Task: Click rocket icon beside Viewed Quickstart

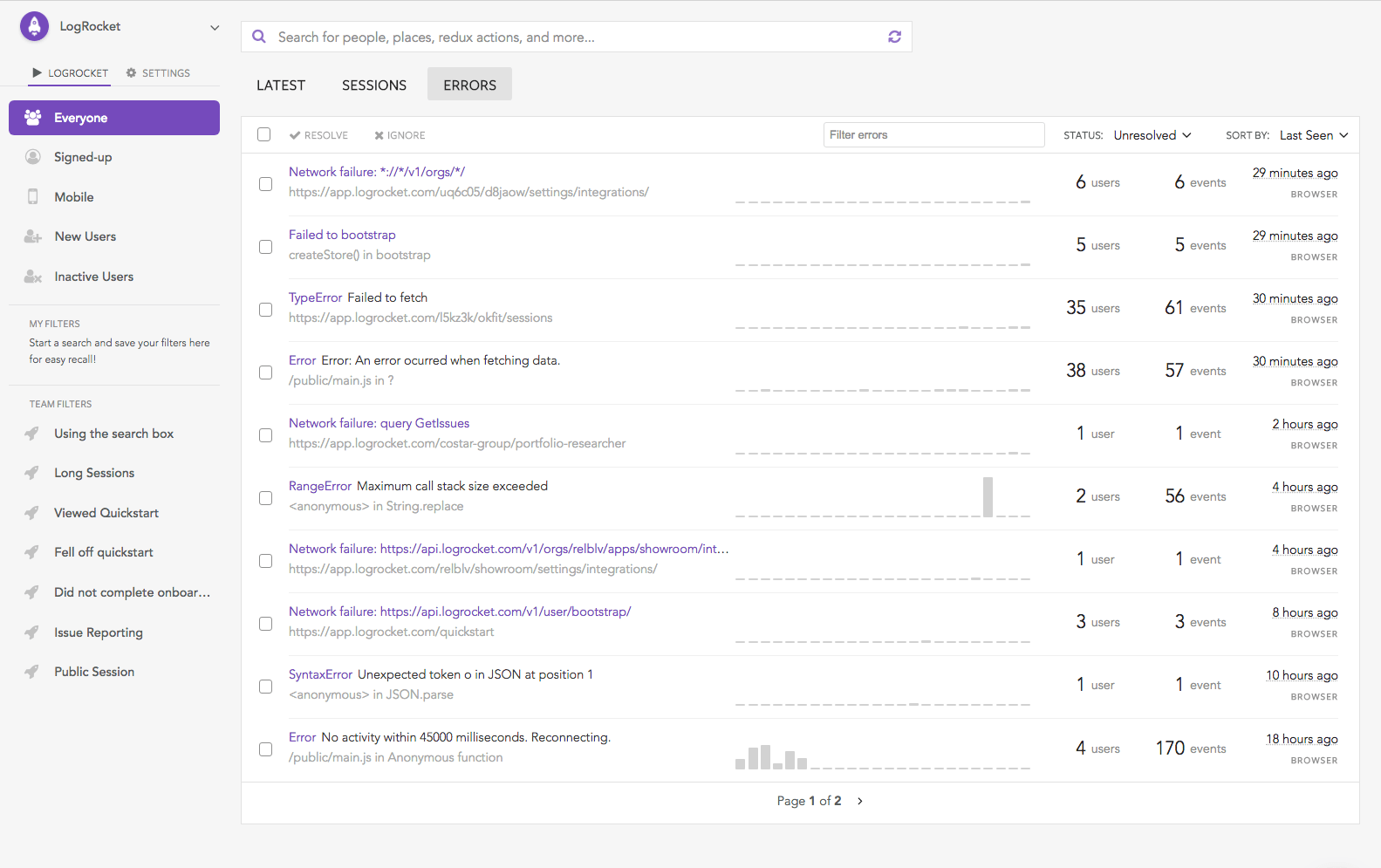Action: tap(31, 513)
